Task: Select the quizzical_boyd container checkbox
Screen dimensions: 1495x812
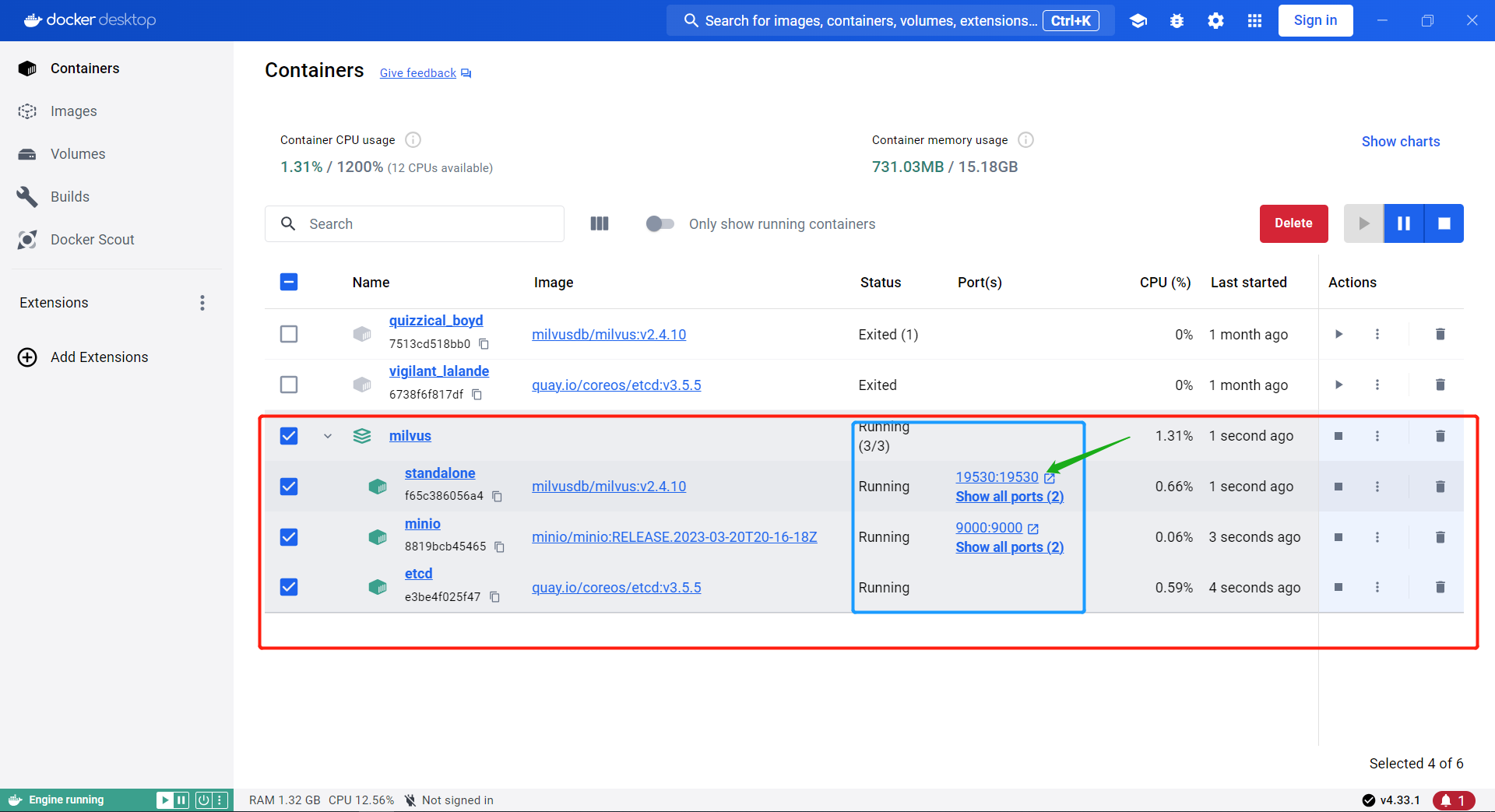Action: (x=288, y=333)
